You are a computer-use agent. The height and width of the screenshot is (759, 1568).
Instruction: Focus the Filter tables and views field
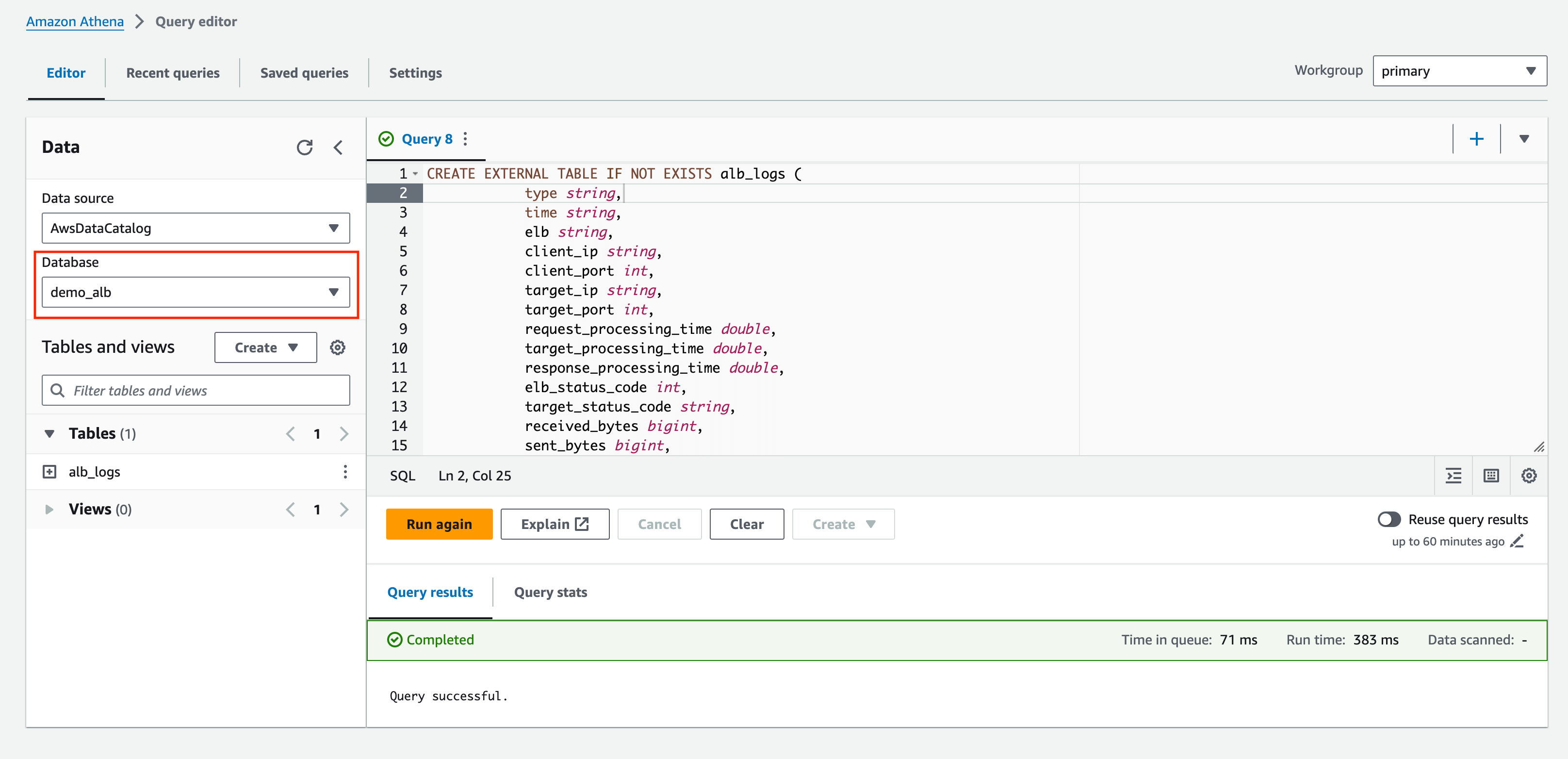[x=196, y=390]
